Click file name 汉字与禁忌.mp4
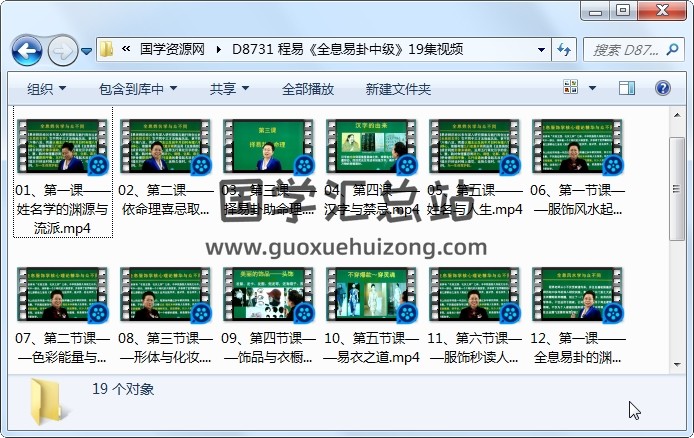The height and width of the screenshot is (438, 694). pos(372,209)
